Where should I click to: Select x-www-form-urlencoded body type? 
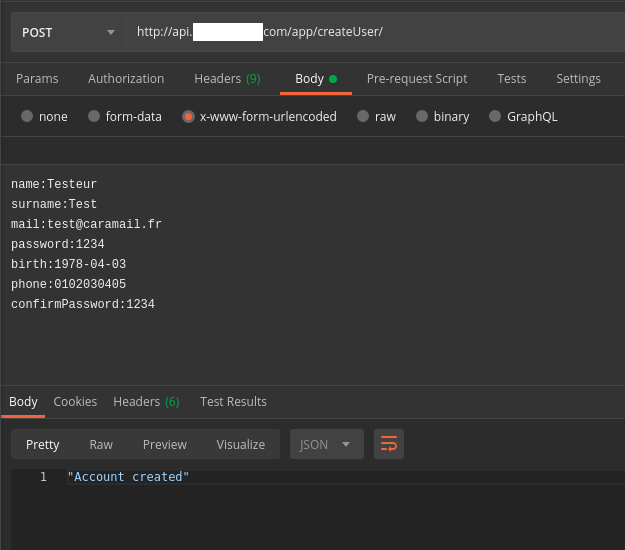tap(188, 116)
